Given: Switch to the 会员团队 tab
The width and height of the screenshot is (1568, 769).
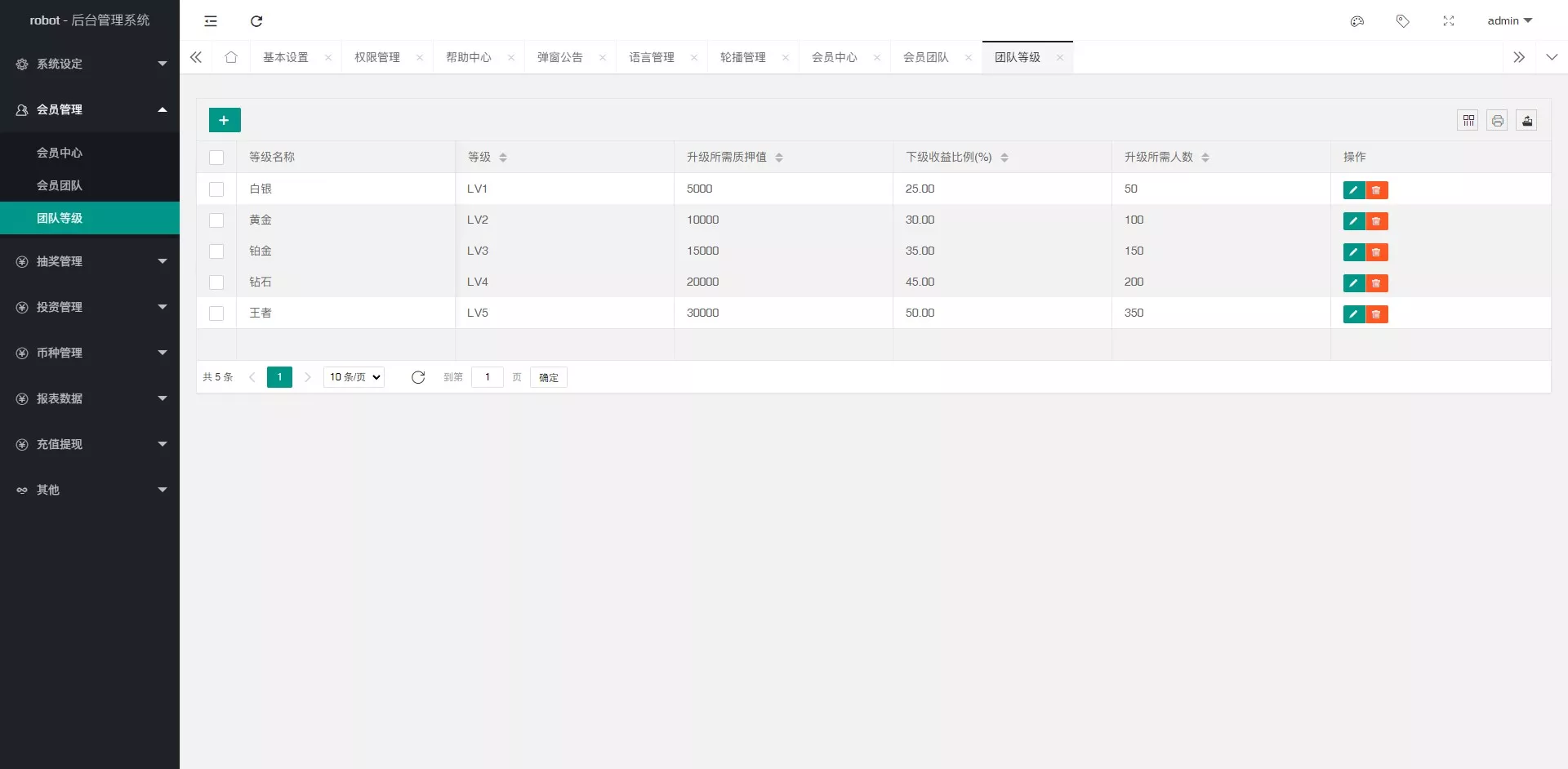Looking at the screenshot, I should (x=926, y=57).
